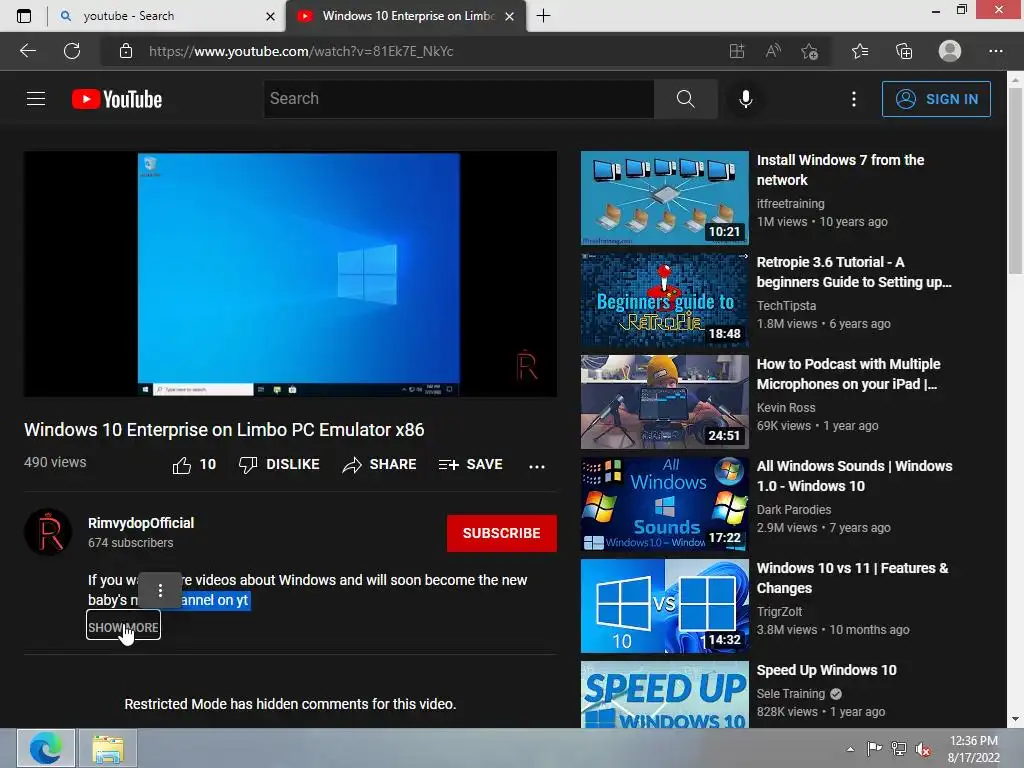Click the search magnifier button on YouTube

click(x=686, y=99)
